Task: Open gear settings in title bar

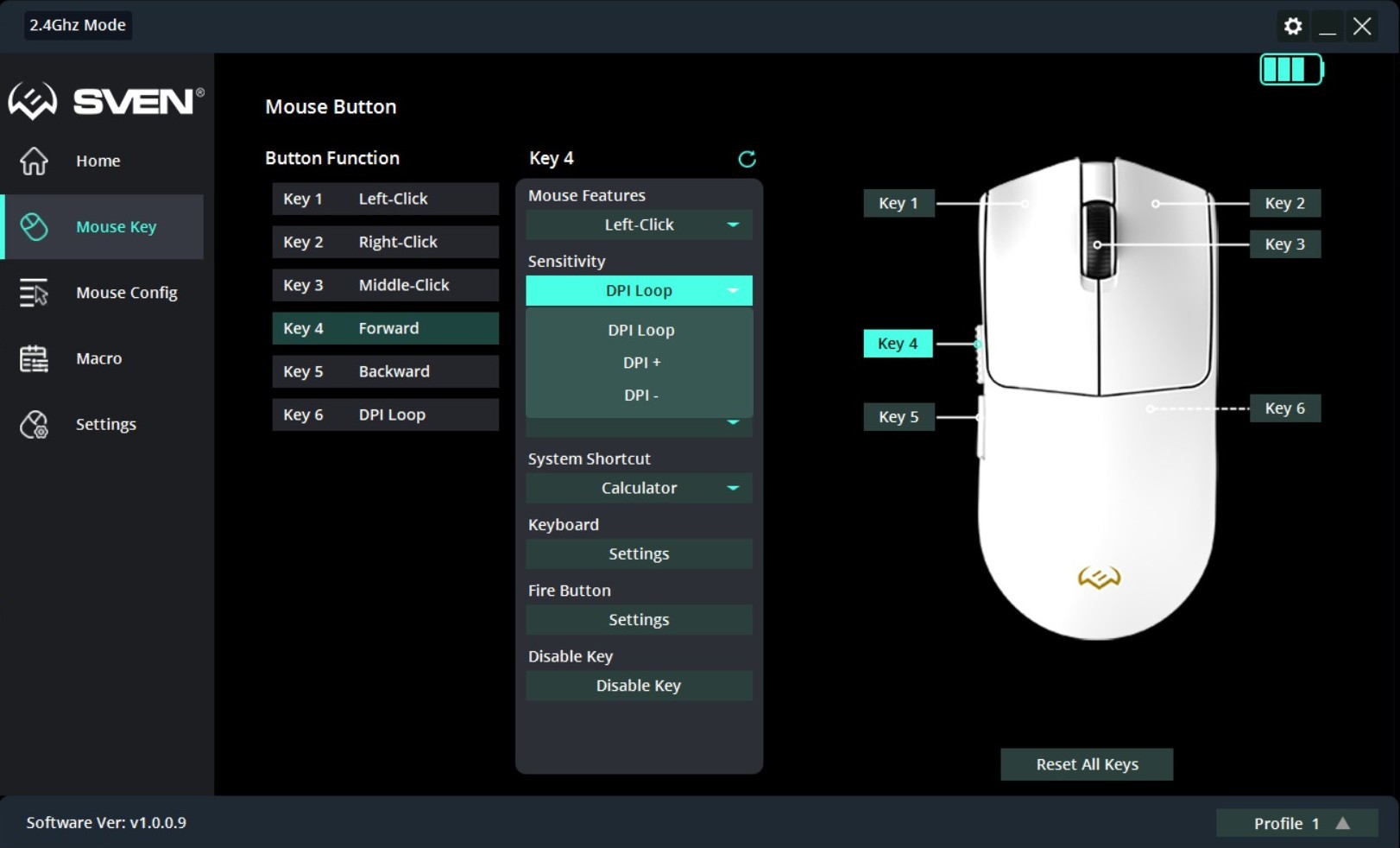Action: tap(1292, 26)
